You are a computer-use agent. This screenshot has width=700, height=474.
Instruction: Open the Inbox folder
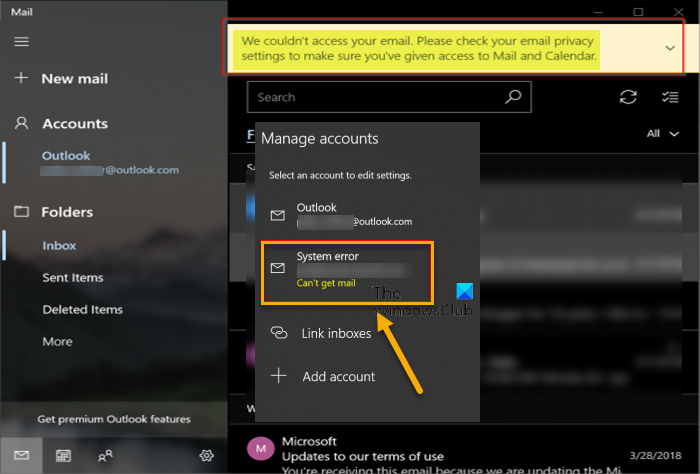[59, 245]
